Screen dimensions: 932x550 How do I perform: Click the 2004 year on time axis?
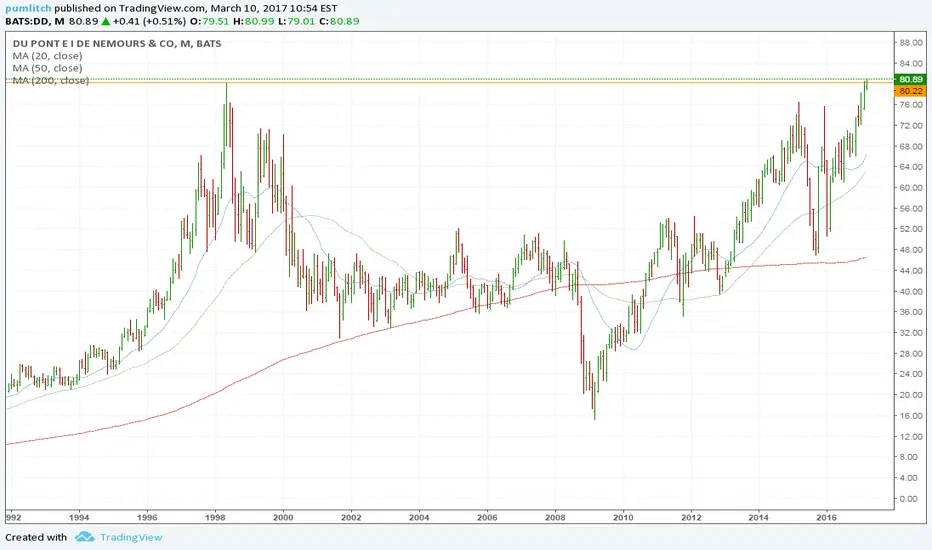(x=419, y=517)
